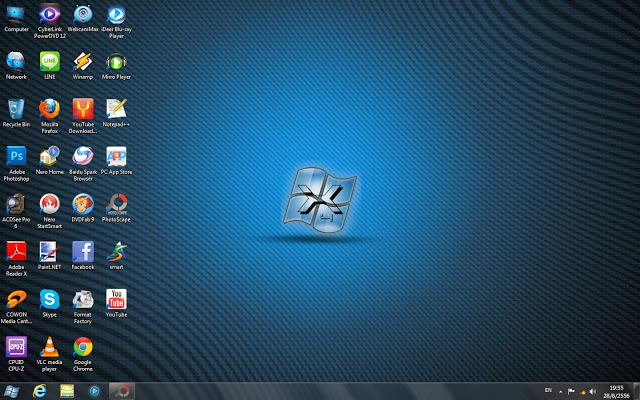Select the PC App Store icon
This screenshot has width=640, height=400.
(x=116, y=161)
